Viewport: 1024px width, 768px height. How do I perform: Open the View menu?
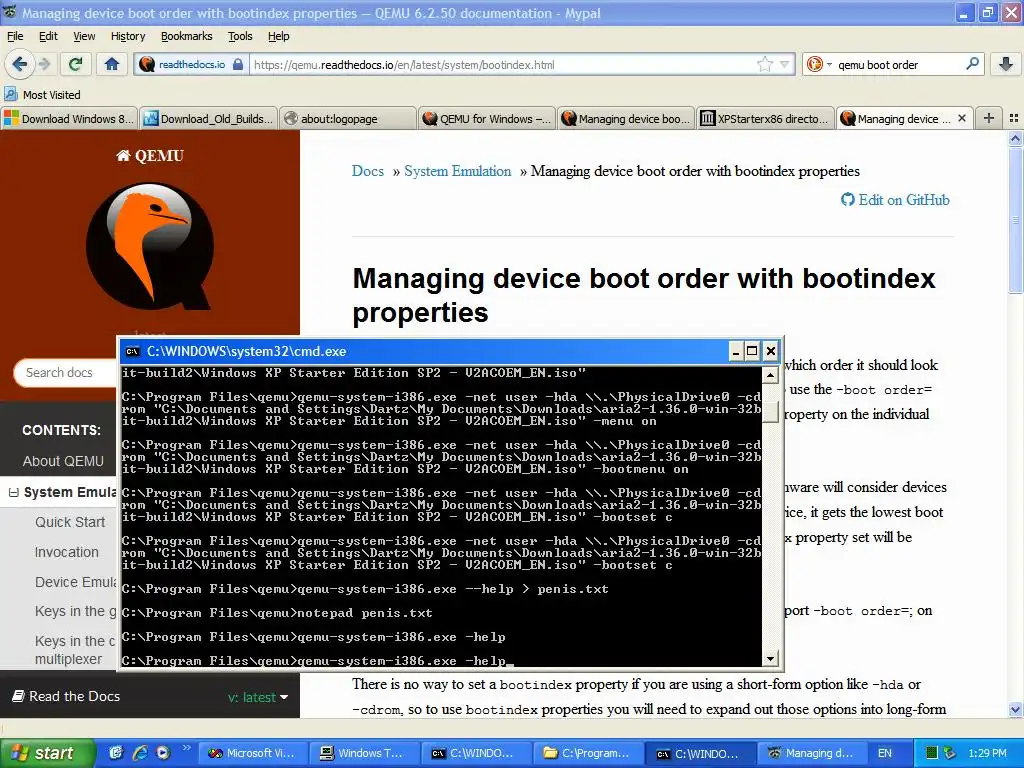(84, 36)
